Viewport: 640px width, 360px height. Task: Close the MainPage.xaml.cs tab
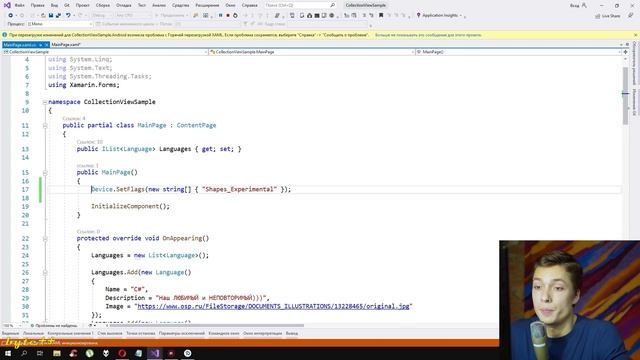(x=47, y=44)
